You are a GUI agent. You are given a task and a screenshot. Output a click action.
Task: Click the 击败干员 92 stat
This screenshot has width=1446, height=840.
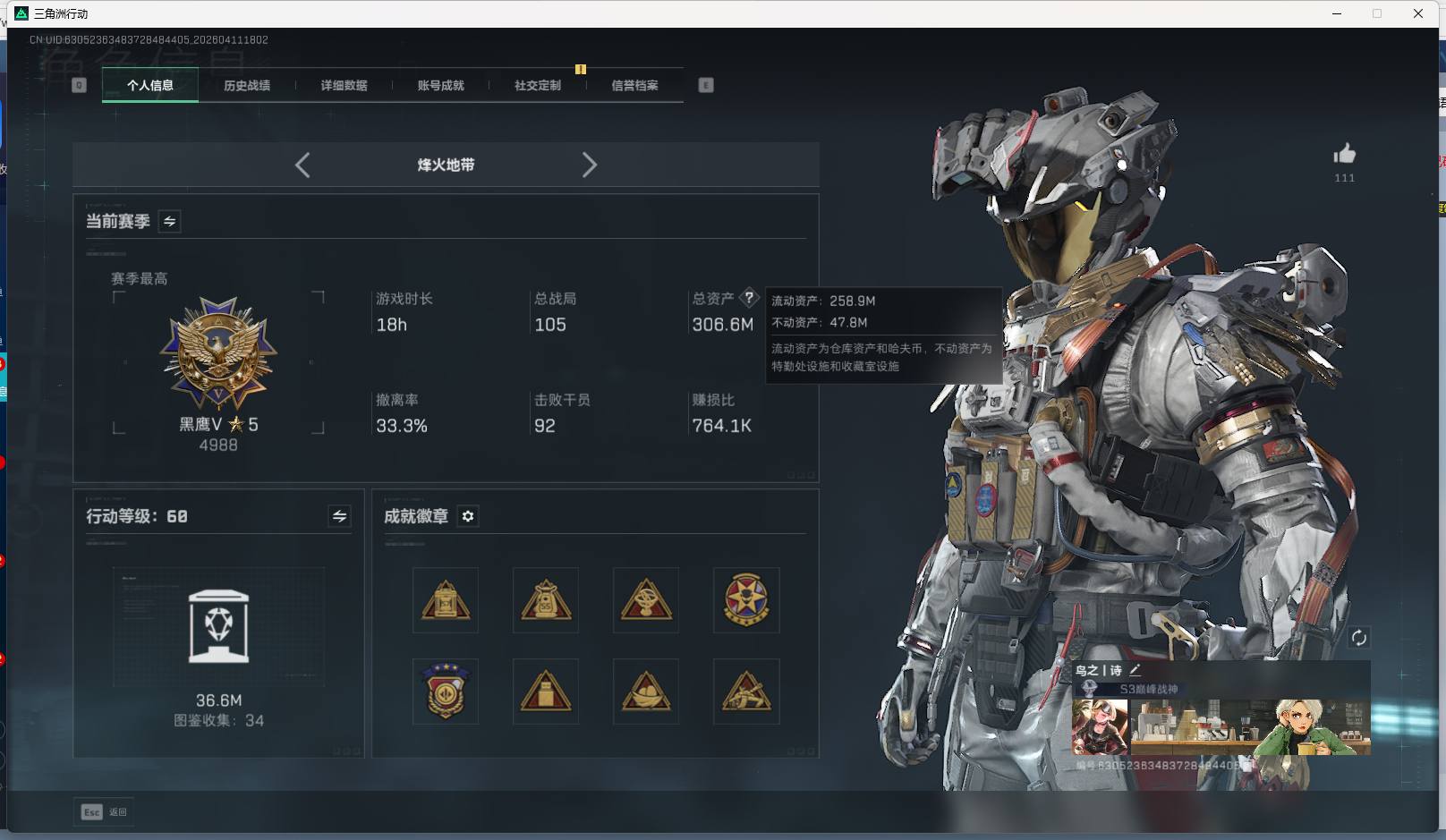pos(562,413)
